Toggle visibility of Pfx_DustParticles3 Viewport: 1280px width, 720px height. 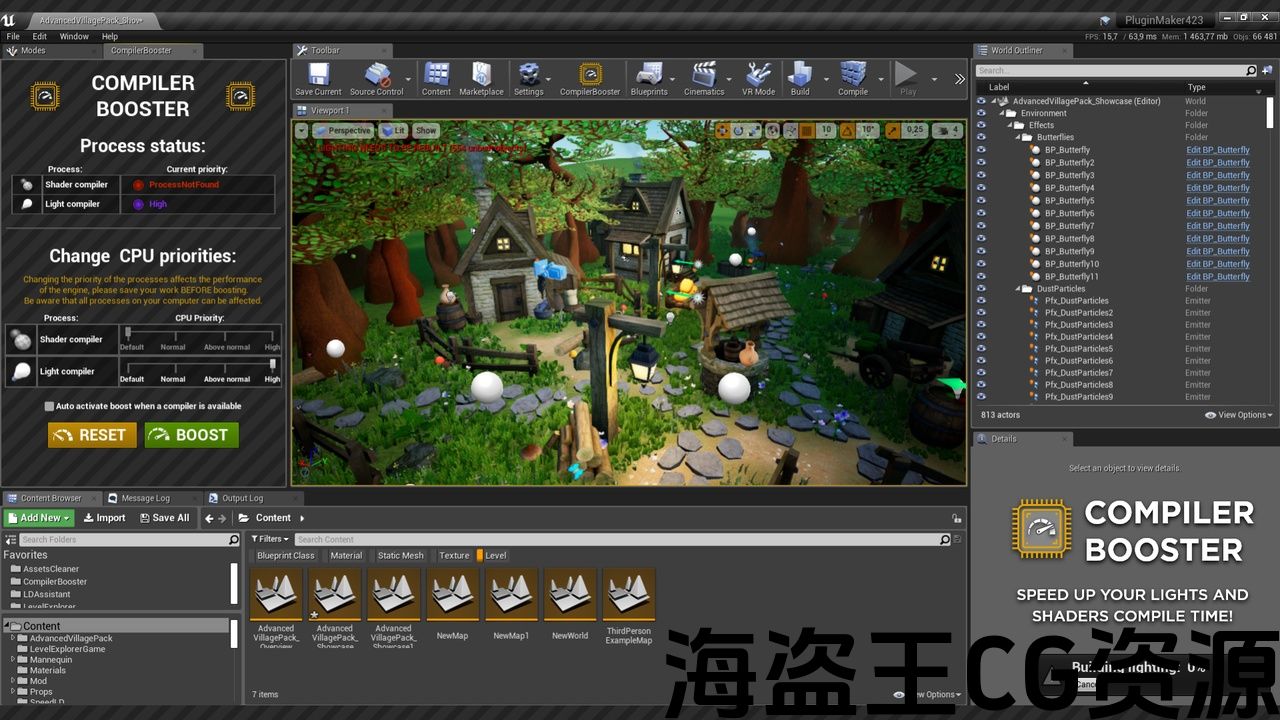coord(981,325)
